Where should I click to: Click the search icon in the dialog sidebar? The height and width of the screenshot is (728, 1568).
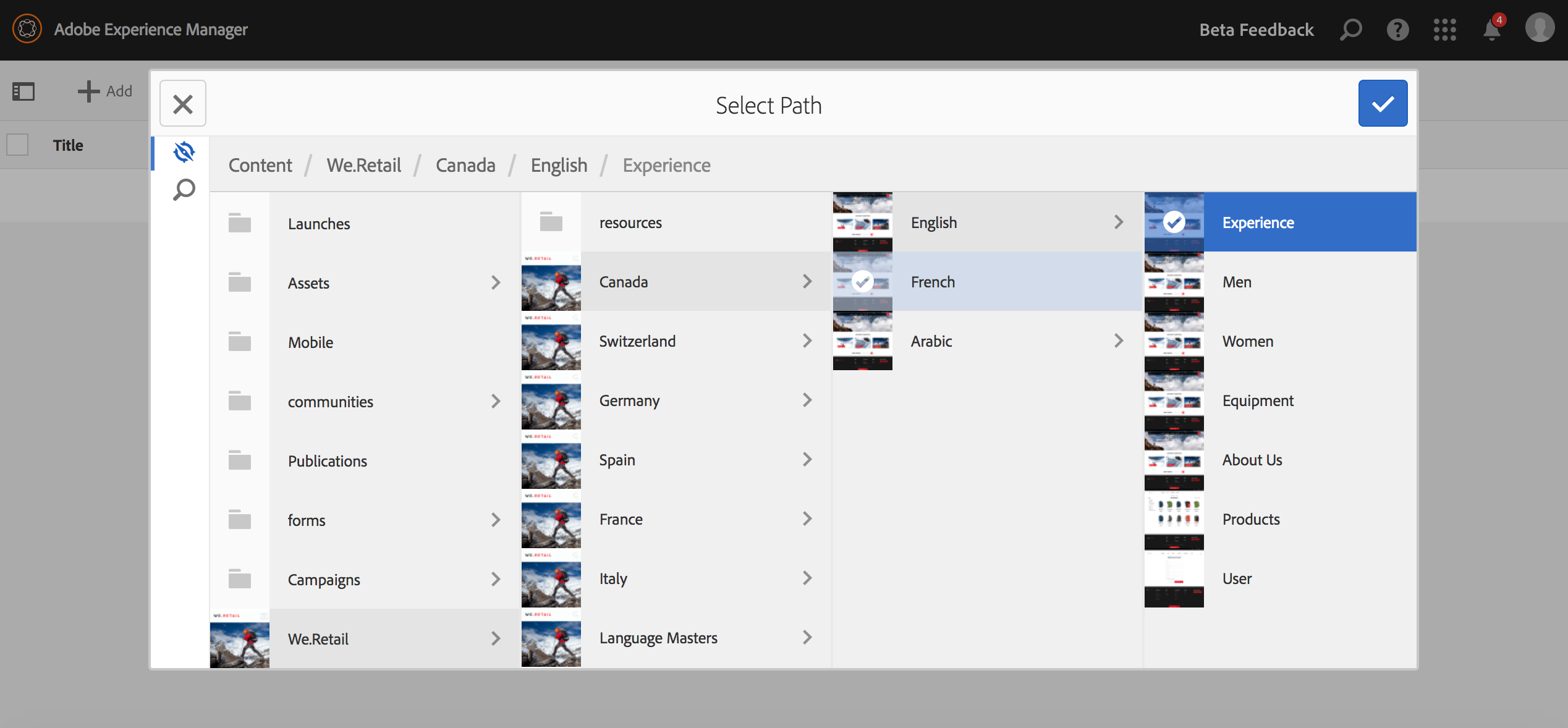pyautogui.click(x=184, y=190)
